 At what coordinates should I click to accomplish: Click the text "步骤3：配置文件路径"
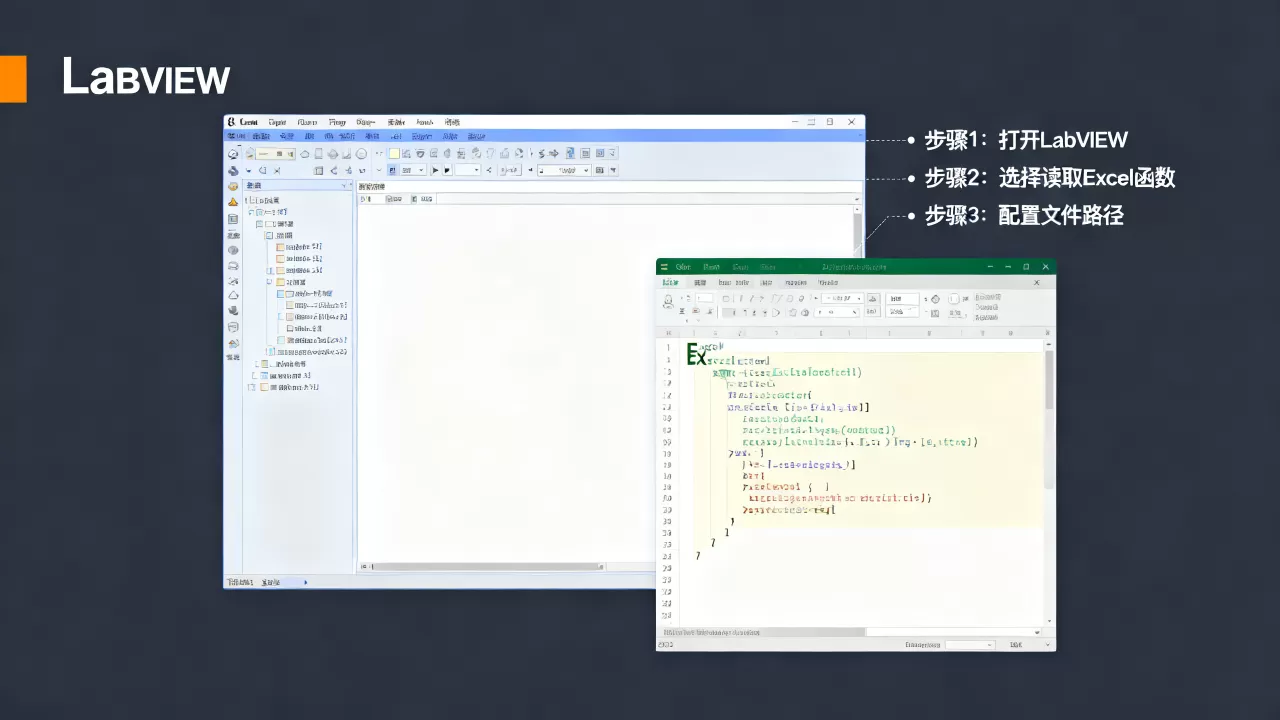click(1024, 215)
